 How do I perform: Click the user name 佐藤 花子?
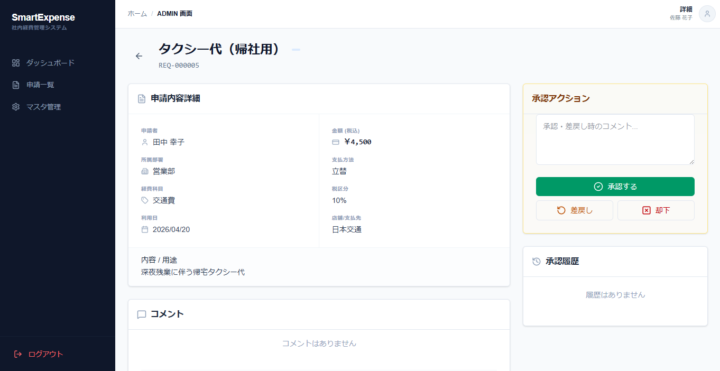(x=681, y=18)
